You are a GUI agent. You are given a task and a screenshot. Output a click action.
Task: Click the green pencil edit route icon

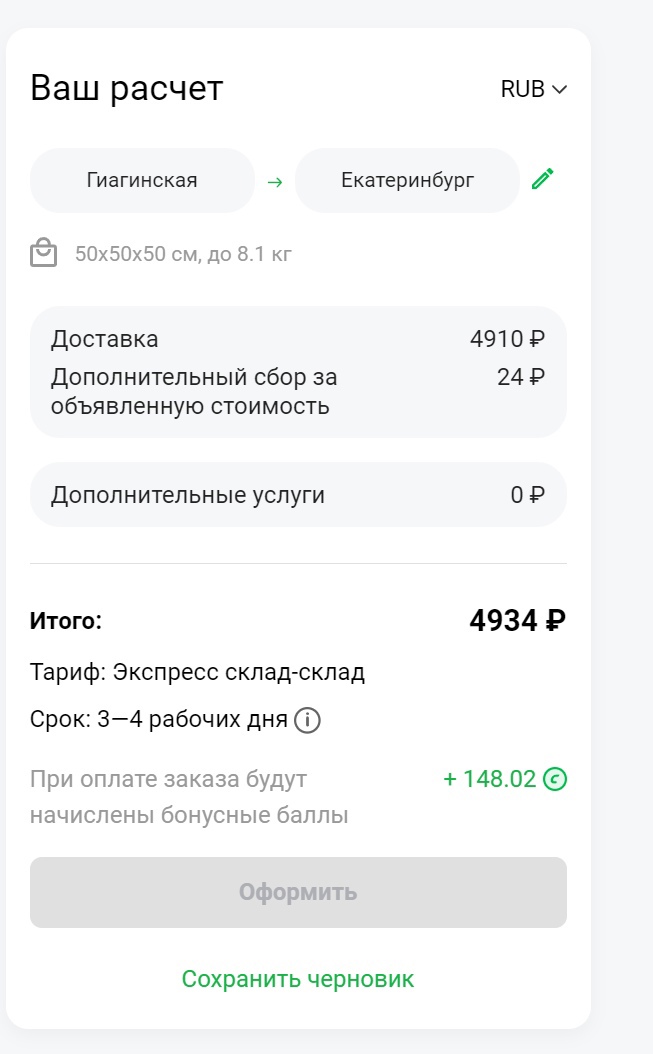[x=542, y=179]
